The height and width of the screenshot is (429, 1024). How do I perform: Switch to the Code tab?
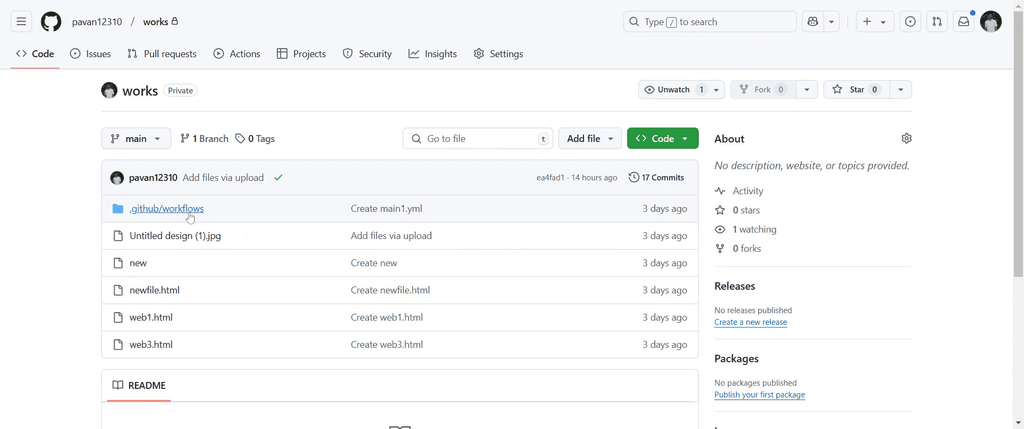tap(35, 54)
